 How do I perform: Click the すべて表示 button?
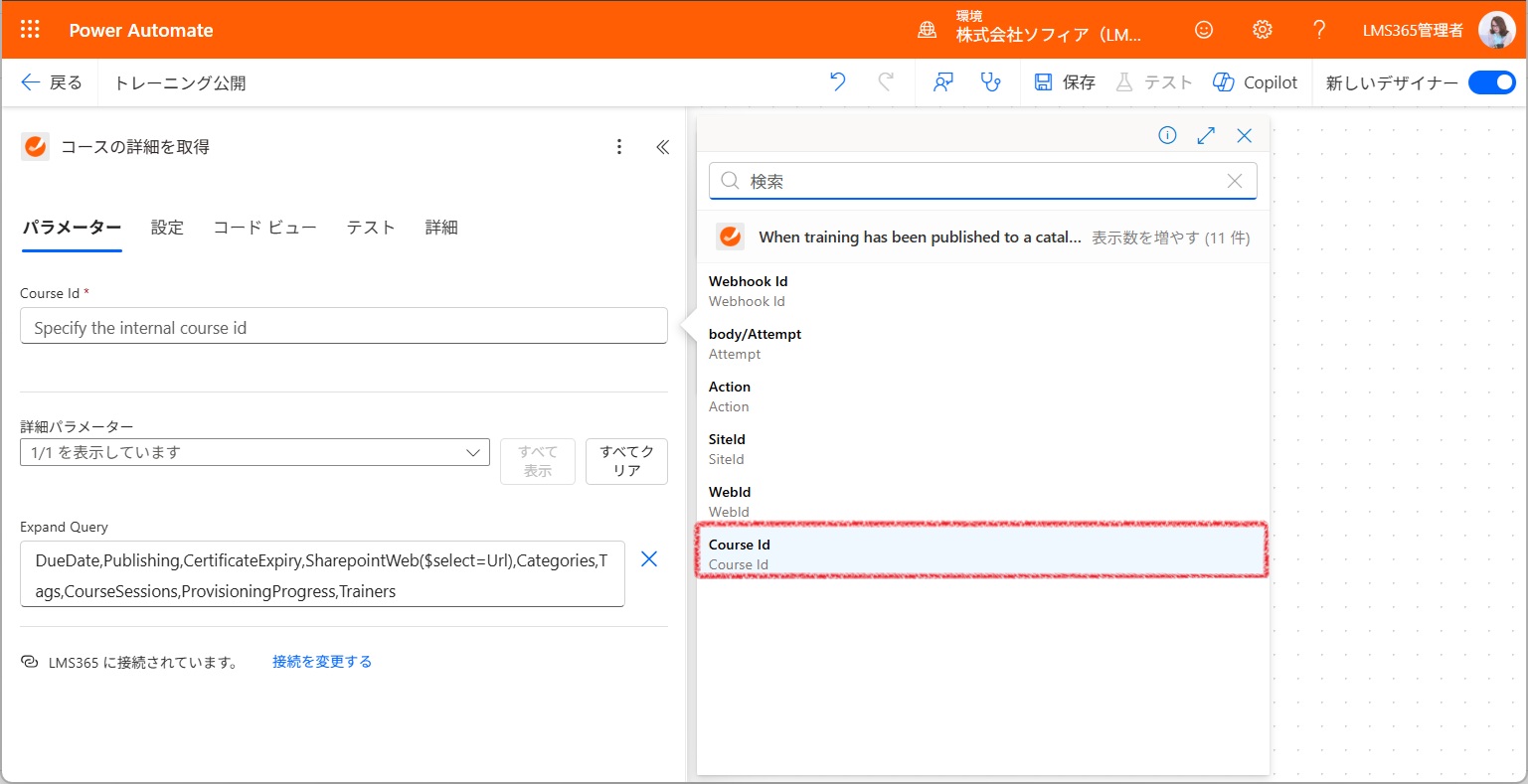coord(538,461)
